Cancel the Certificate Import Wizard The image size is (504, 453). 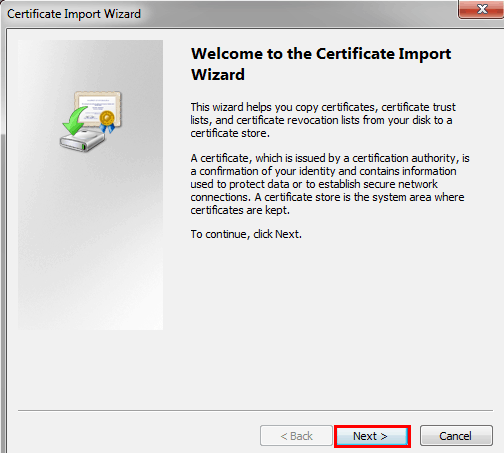coord(456,435)
